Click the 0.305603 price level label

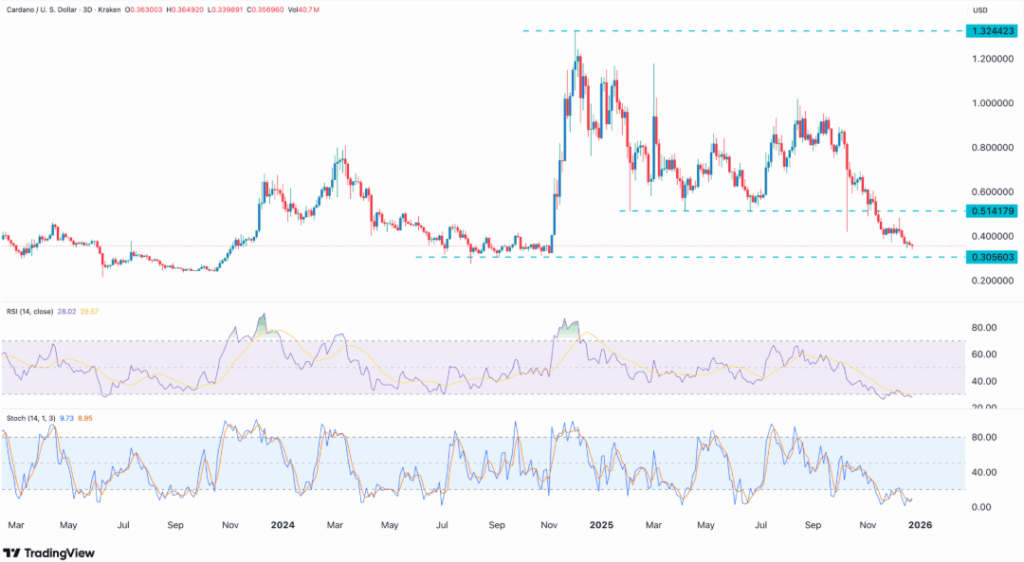click(992, 257)
